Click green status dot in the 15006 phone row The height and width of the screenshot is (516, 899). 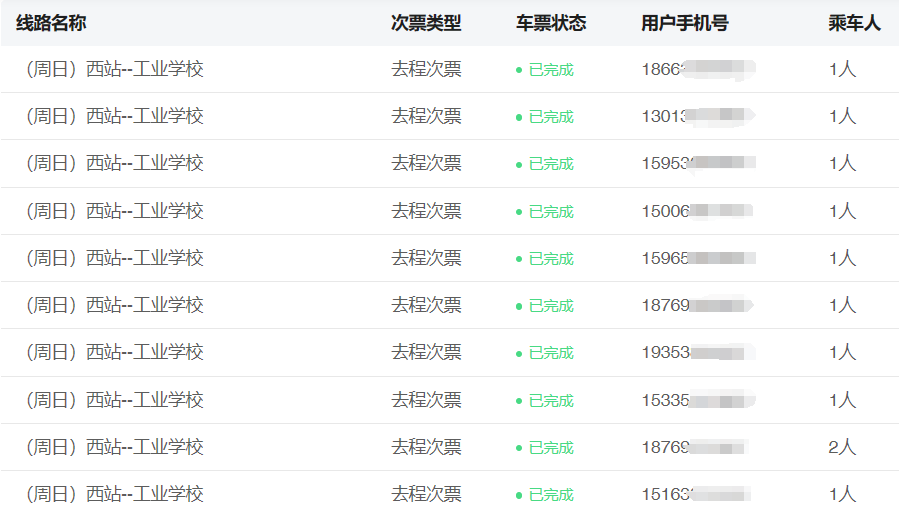tap(519, 212)
